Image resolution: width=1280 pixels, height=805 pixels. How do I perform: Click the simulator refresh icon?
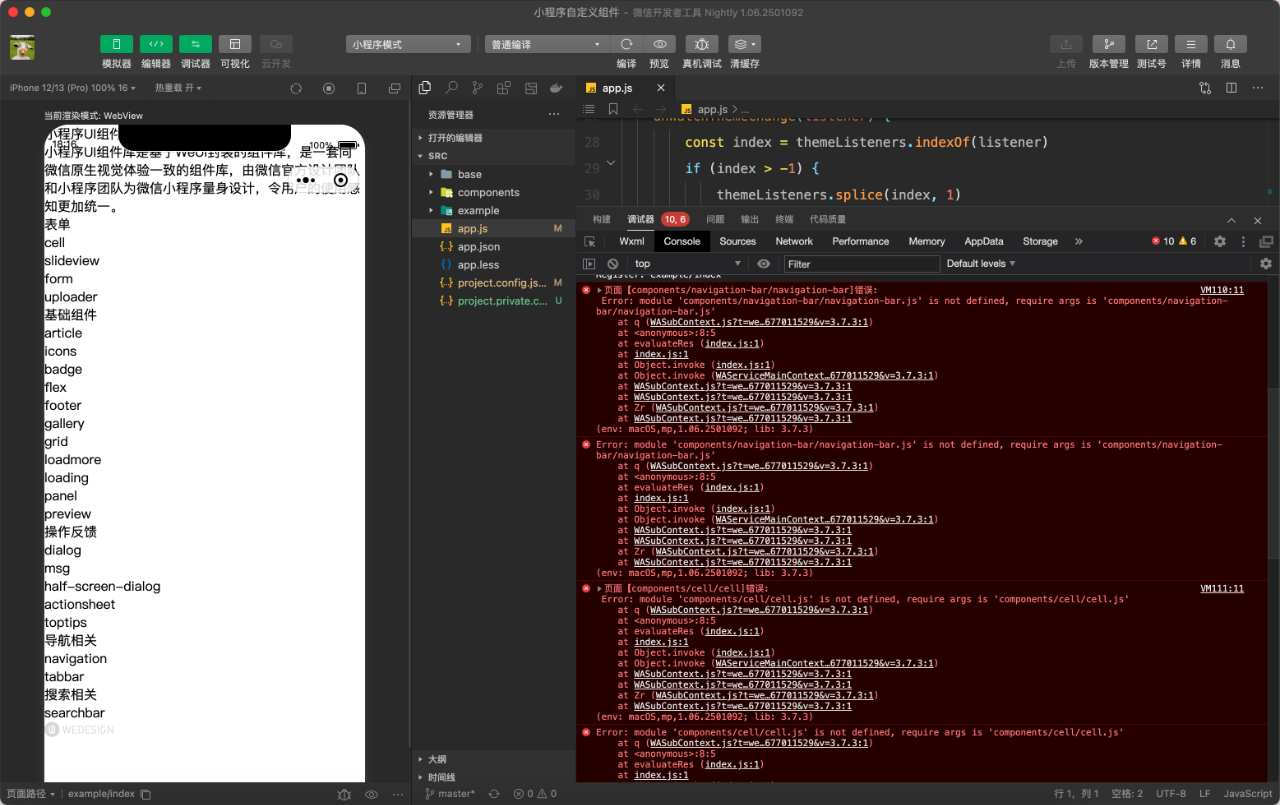[x=296, y=88]
